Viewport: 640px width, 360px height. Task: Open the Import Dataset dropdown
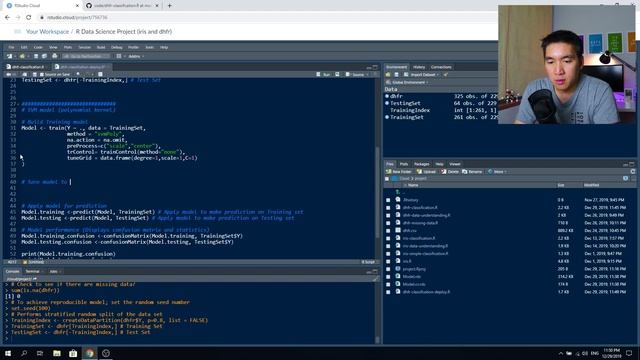pyautogui.click(x=421, y=75)
